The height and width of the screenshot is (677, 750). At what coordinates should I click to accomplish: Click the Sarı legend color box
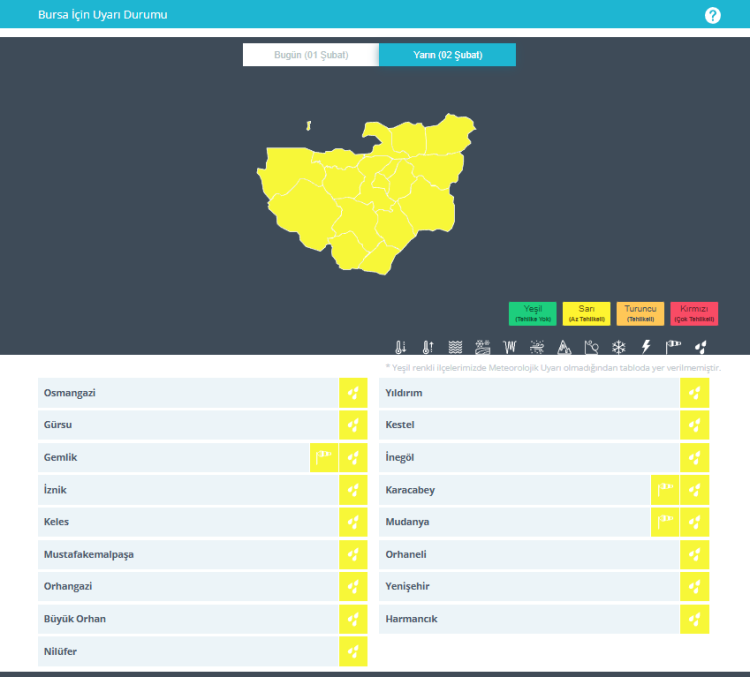586,313
